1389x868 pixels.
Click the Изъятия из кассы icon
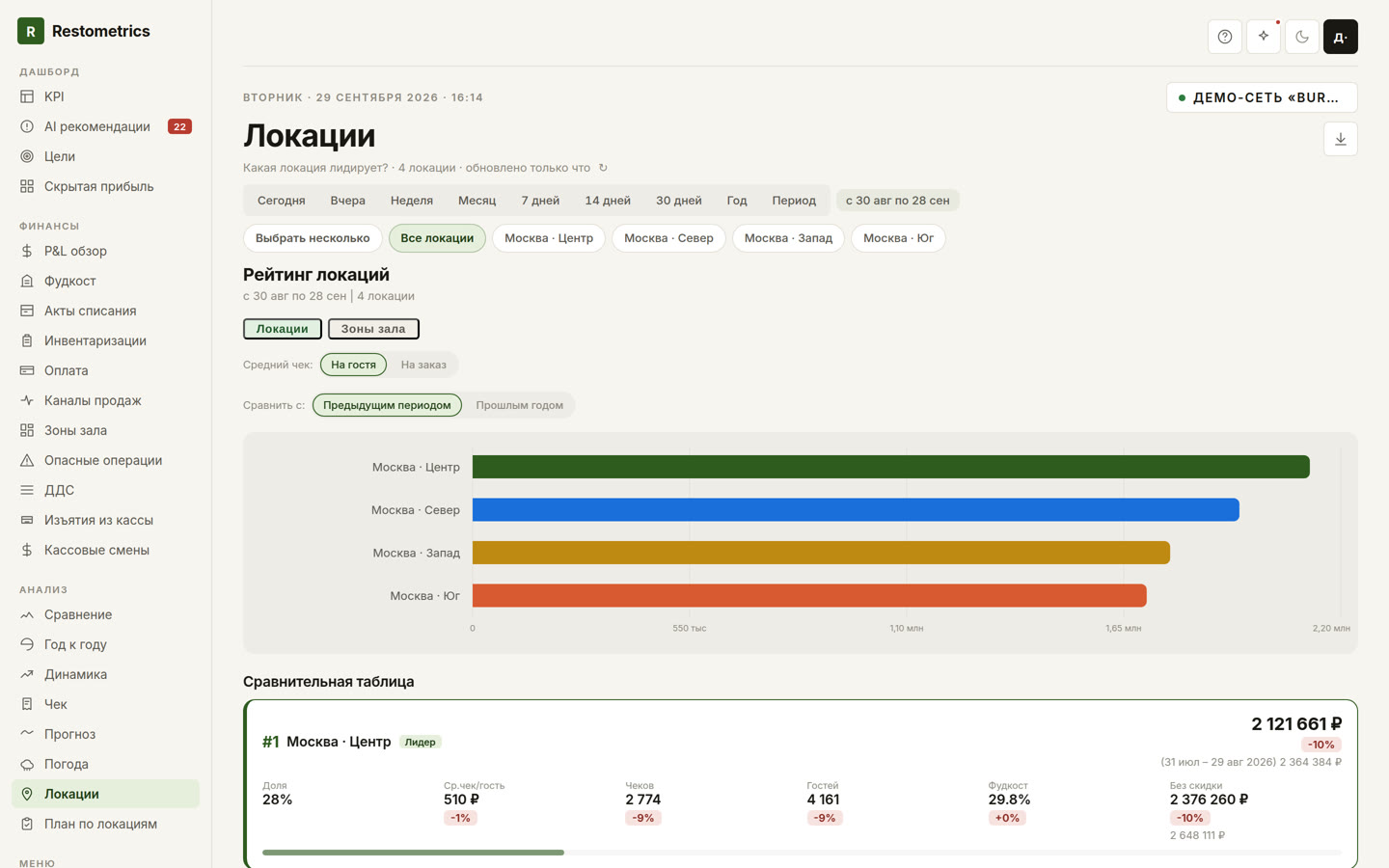(27, 520)
